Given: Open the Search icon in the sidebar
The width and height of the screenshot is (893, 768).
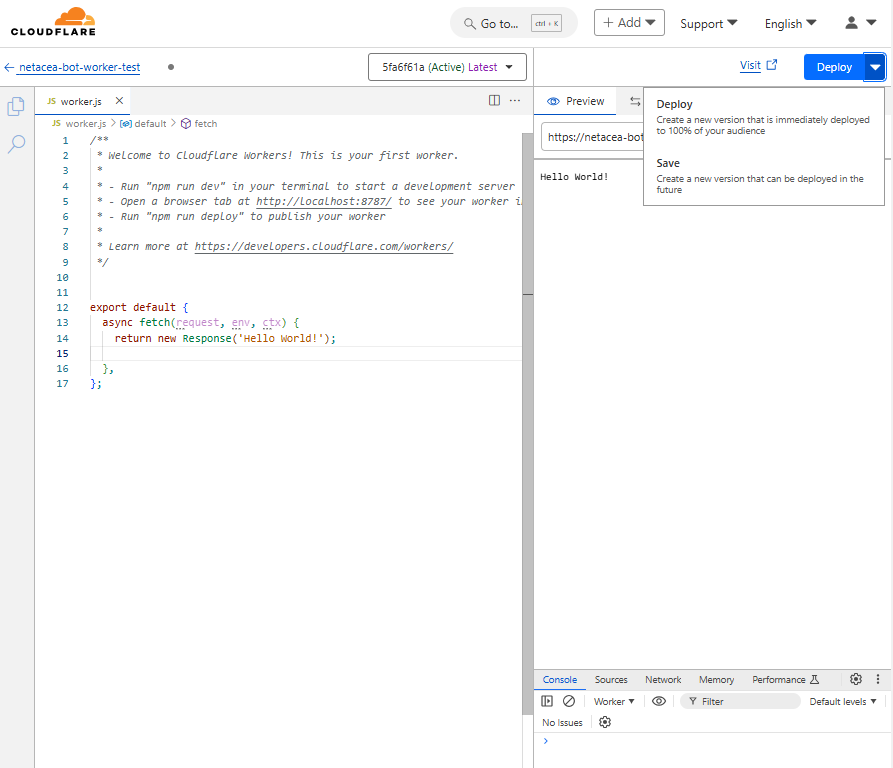Looking at the screenshot, I should (x=16, y=144).
